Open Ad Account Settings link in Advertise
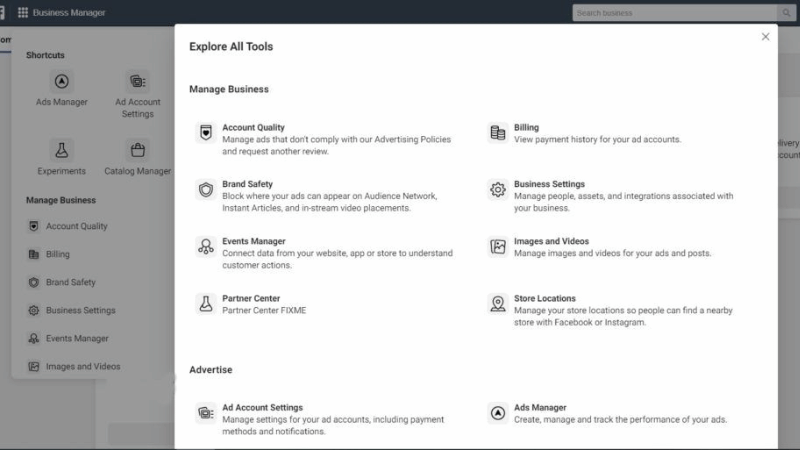 click(x=262, y=408)
